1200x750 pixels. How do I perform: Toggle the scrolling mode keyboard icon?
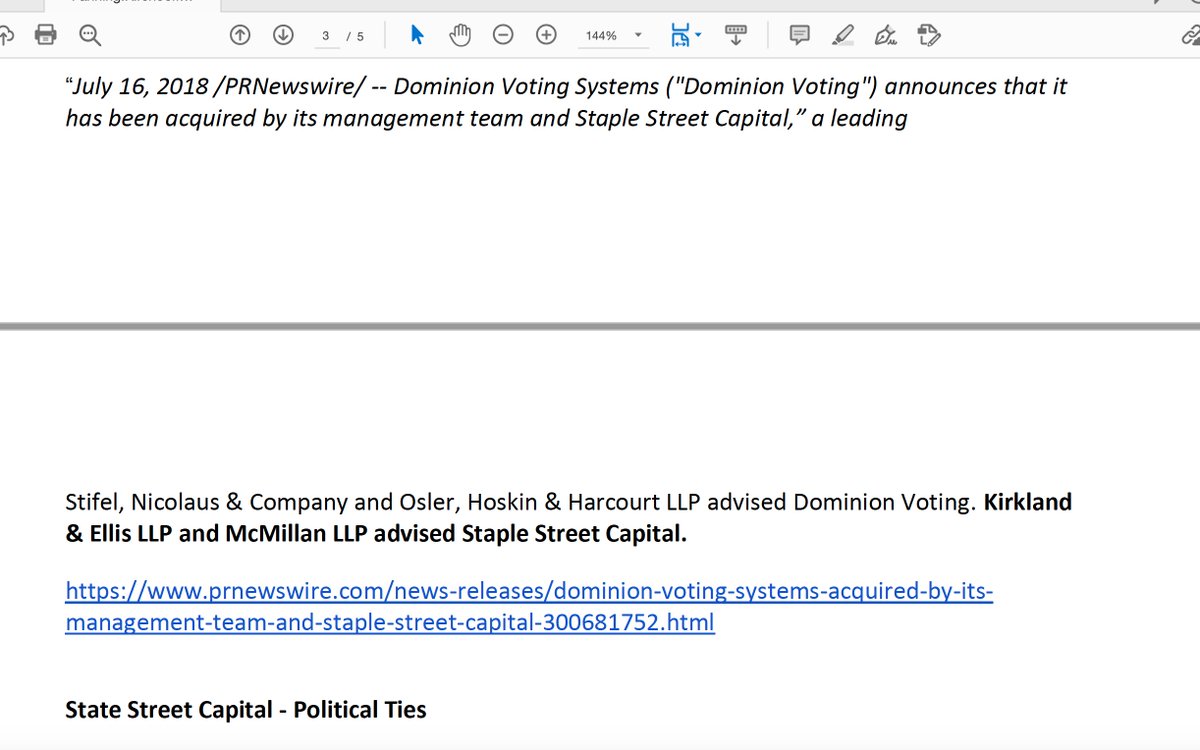(x=736, y=36)
